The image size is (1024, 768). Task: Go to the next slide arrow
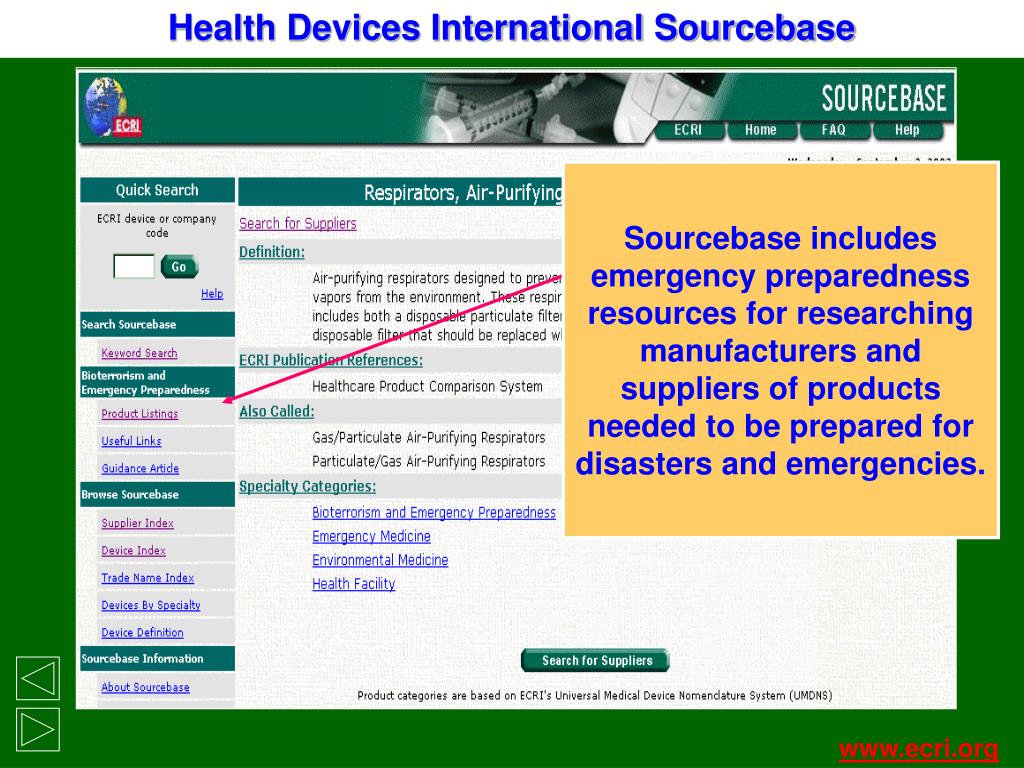38,729
